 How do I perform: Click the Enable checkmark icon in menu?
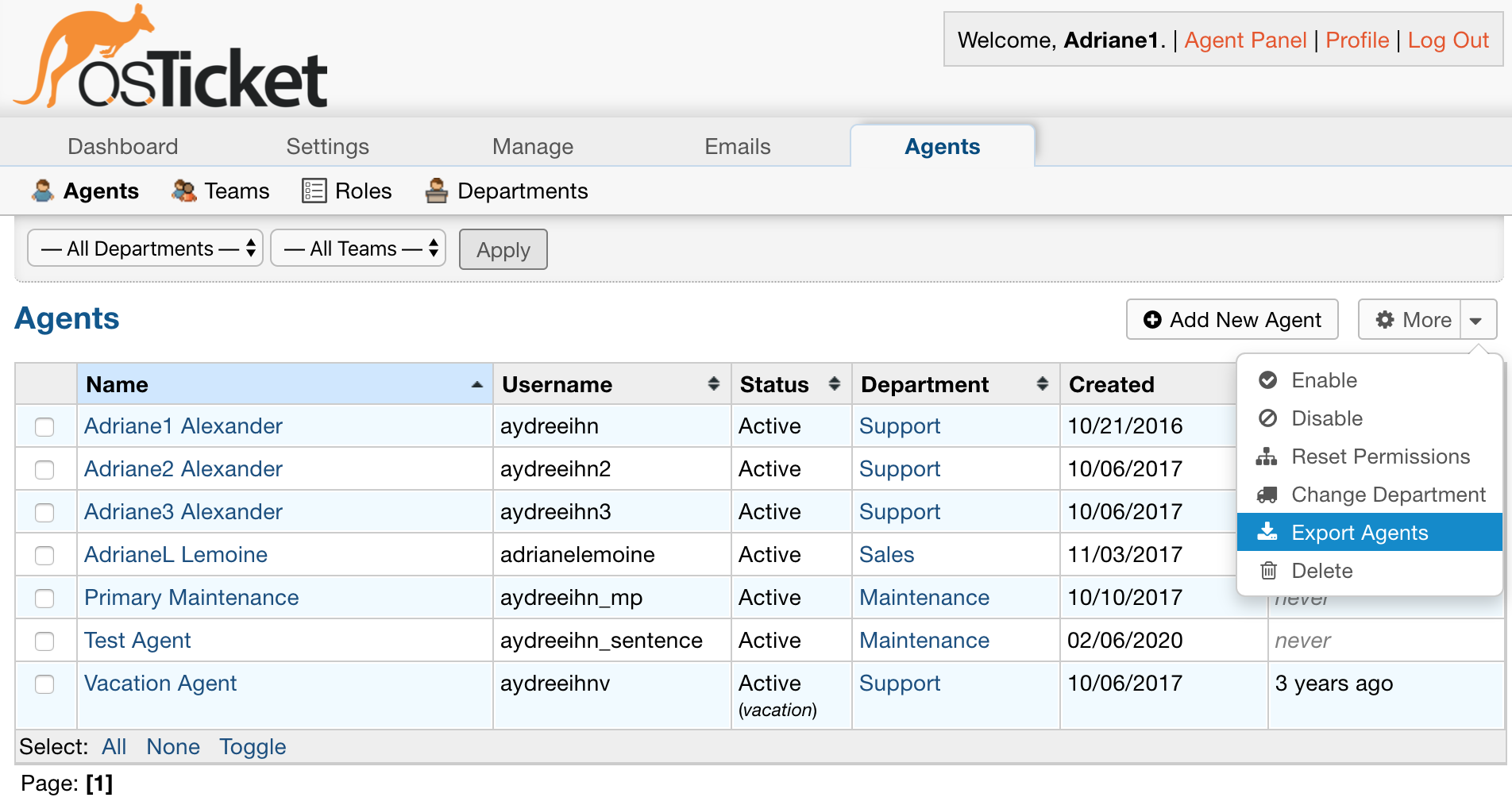(1268, 380)
